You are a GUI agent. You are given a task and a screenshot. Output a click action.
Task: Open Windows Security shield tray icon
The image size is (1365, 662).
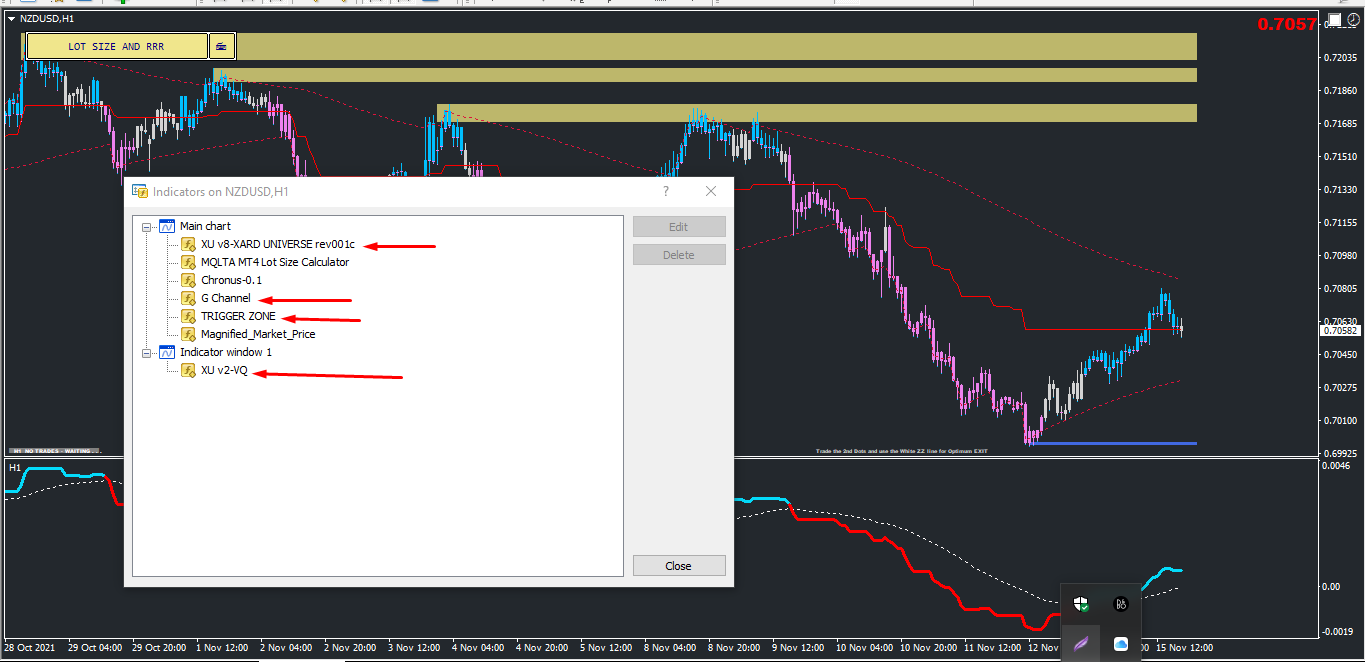(x=1081, y=603)
